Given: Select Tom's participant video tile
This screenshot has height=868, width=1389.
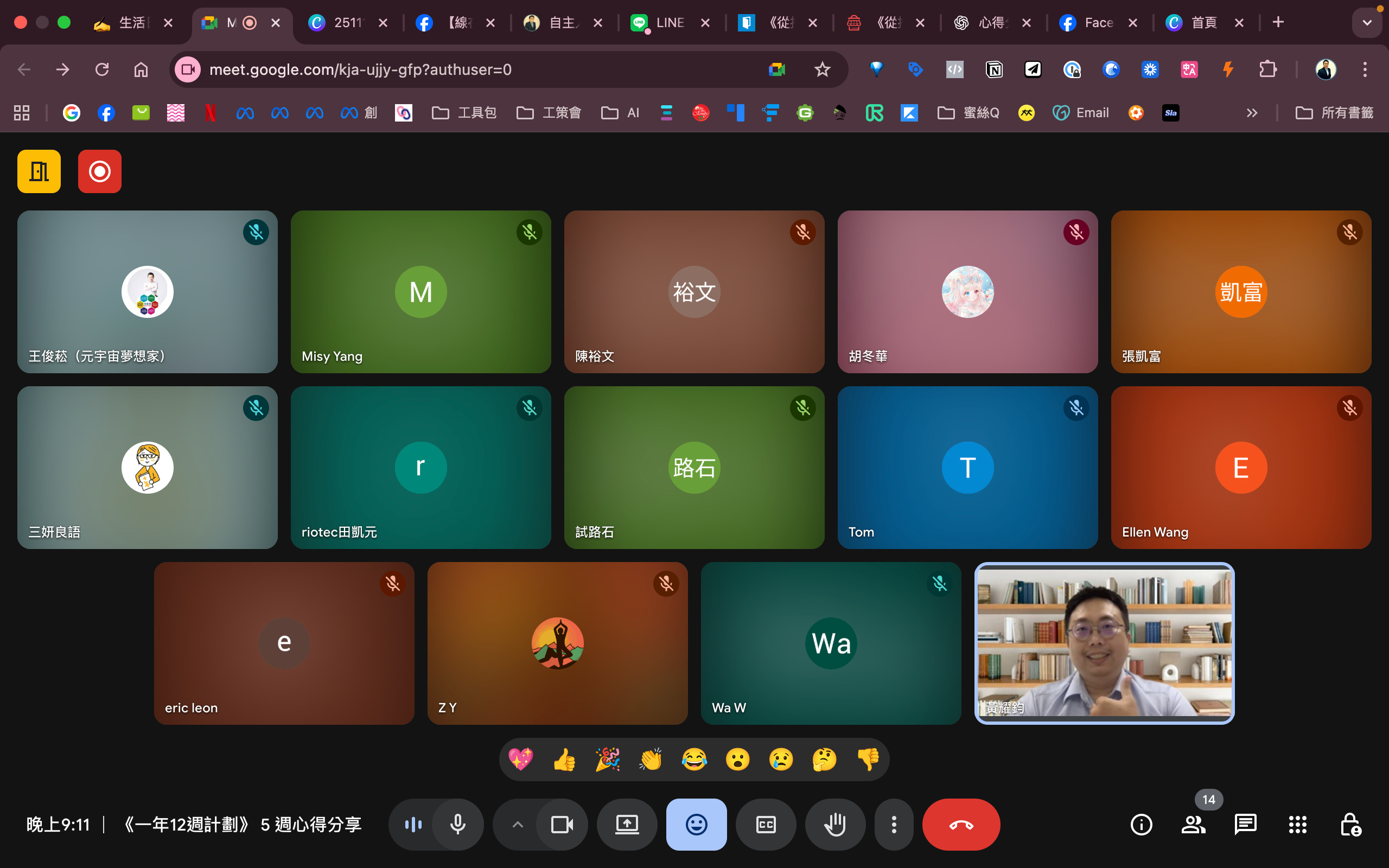Looking at the screenshot, I should click(967, 467).
